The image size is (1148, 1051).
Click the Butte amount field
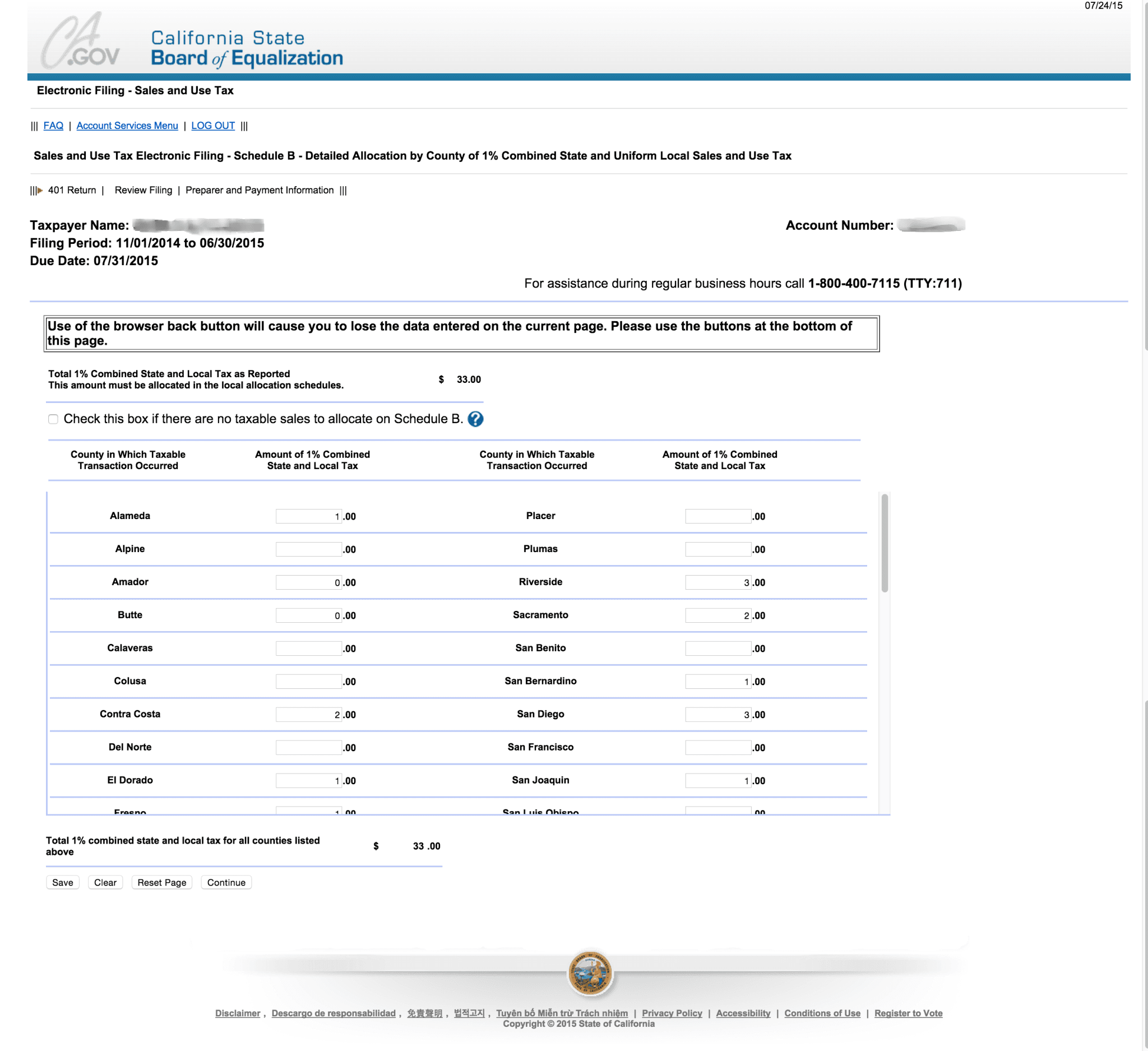coord(309,615)
